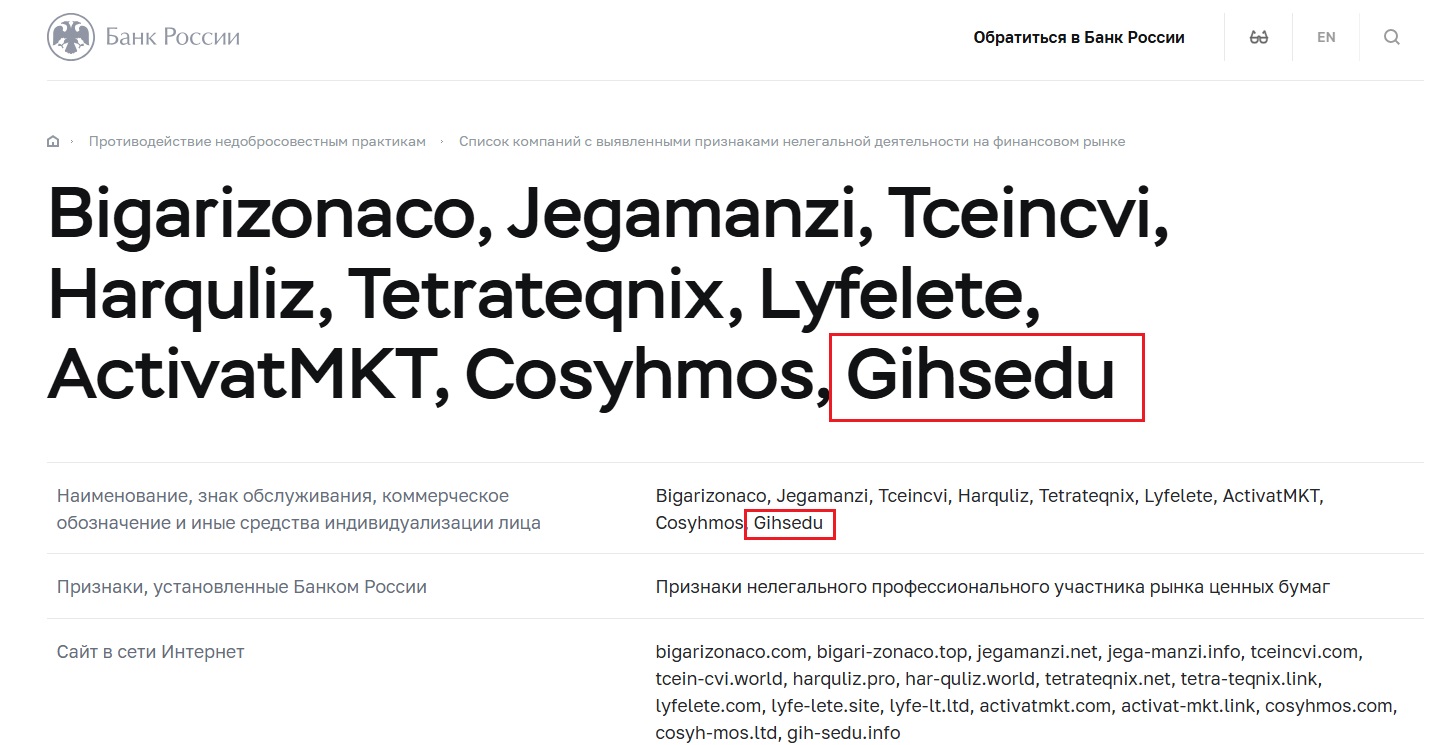Click the "Банк России" logo text

173,38
